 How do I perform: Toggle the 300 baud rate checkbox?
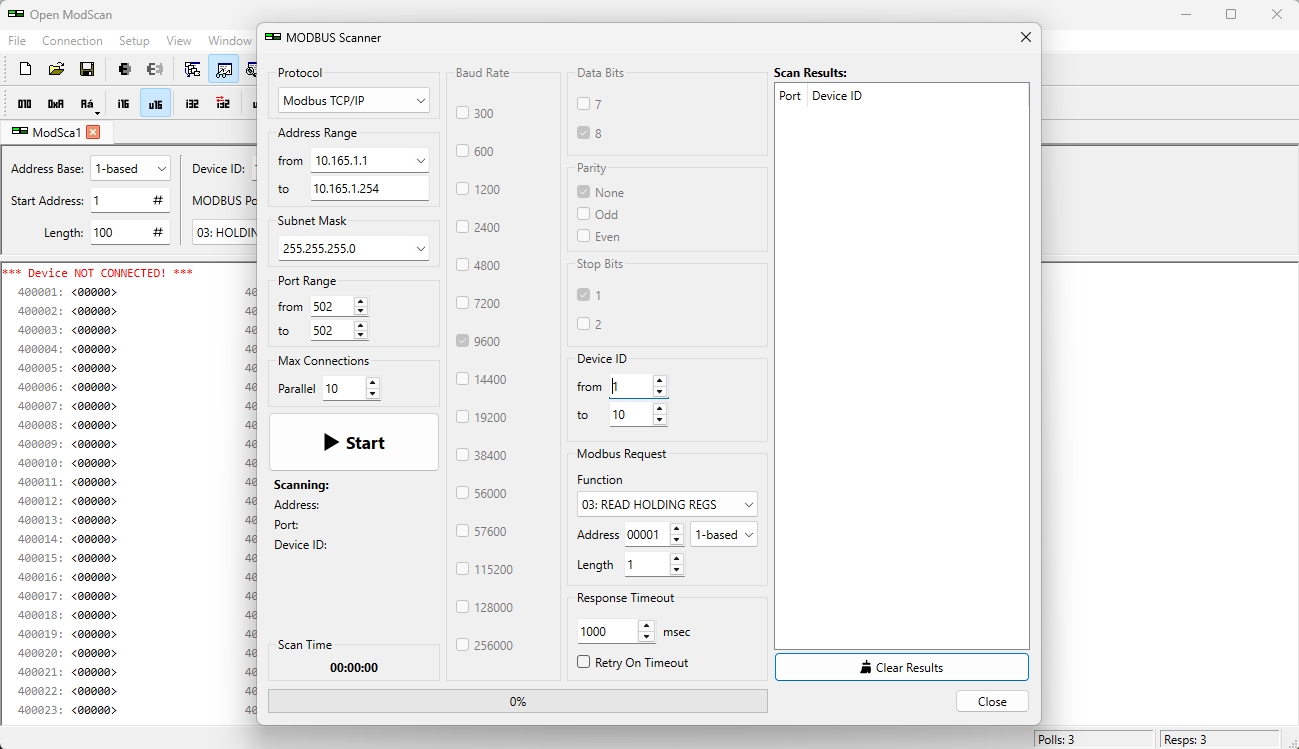(463, 113)
